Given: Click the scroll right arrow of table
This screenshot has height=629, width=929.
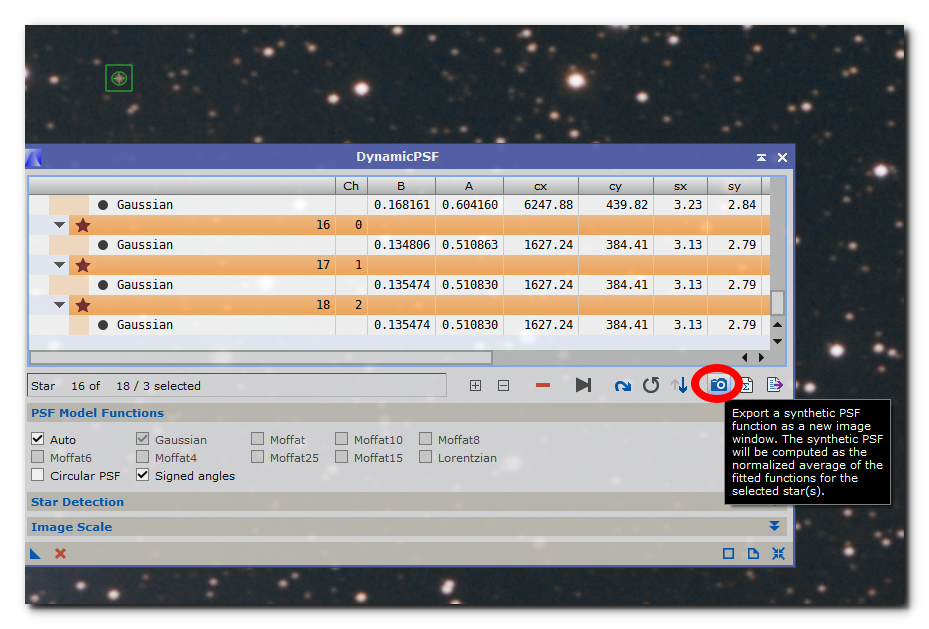Looking at the screenshot, I should tap(761, 357).
